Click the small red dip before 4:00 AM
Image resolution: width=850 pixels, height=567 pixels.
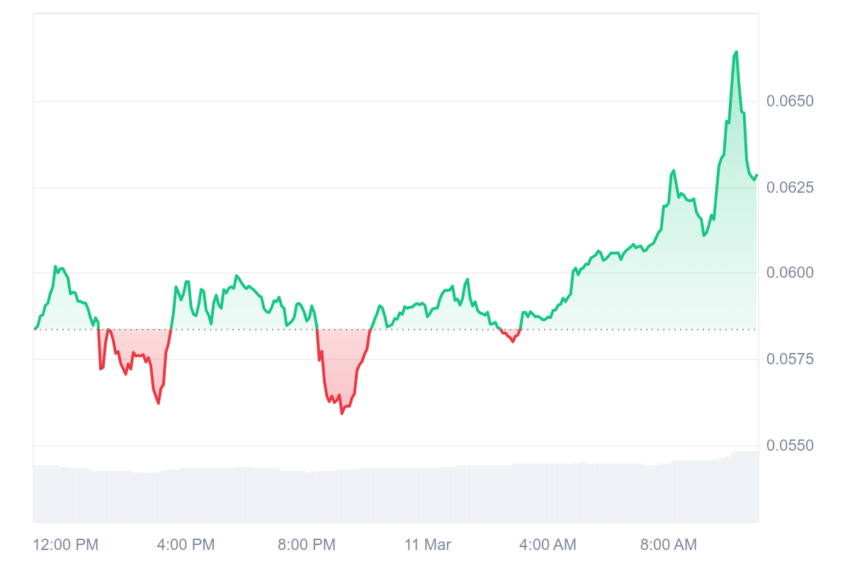513,341
